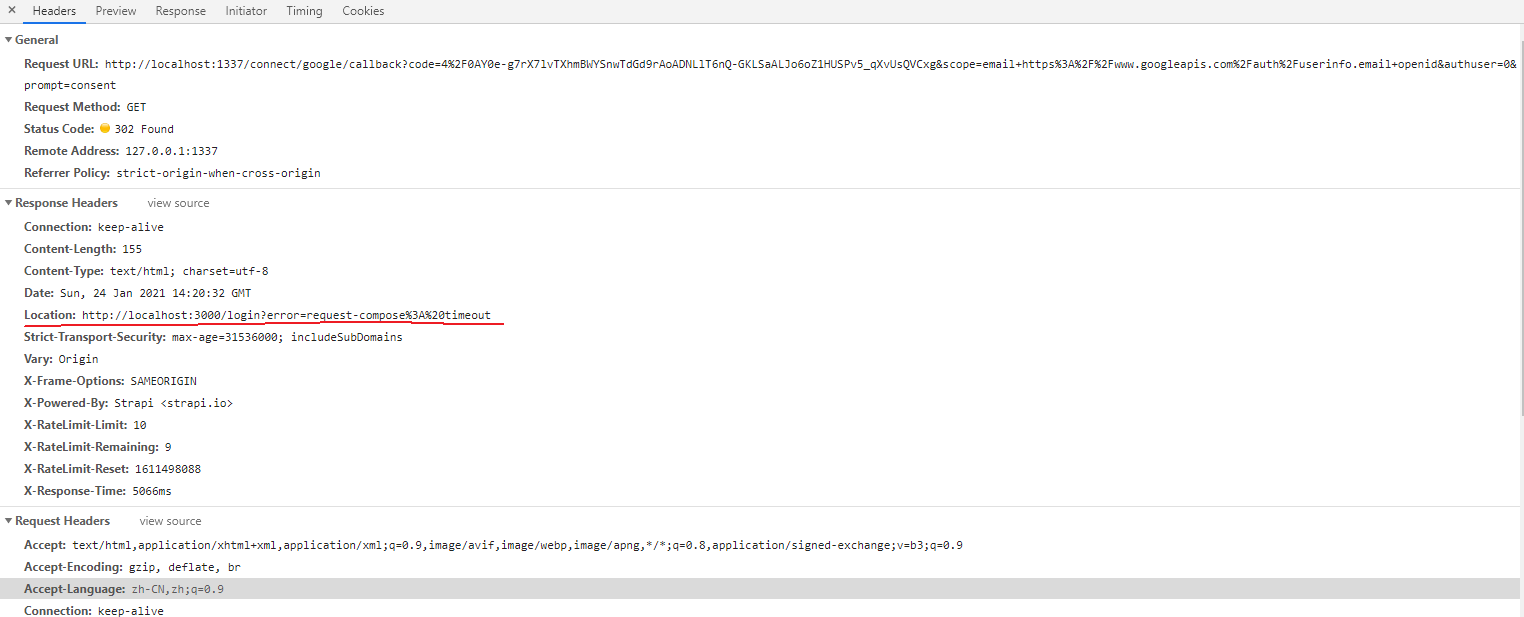
Task: Click the currently active Headers tab
Action: 53,11
